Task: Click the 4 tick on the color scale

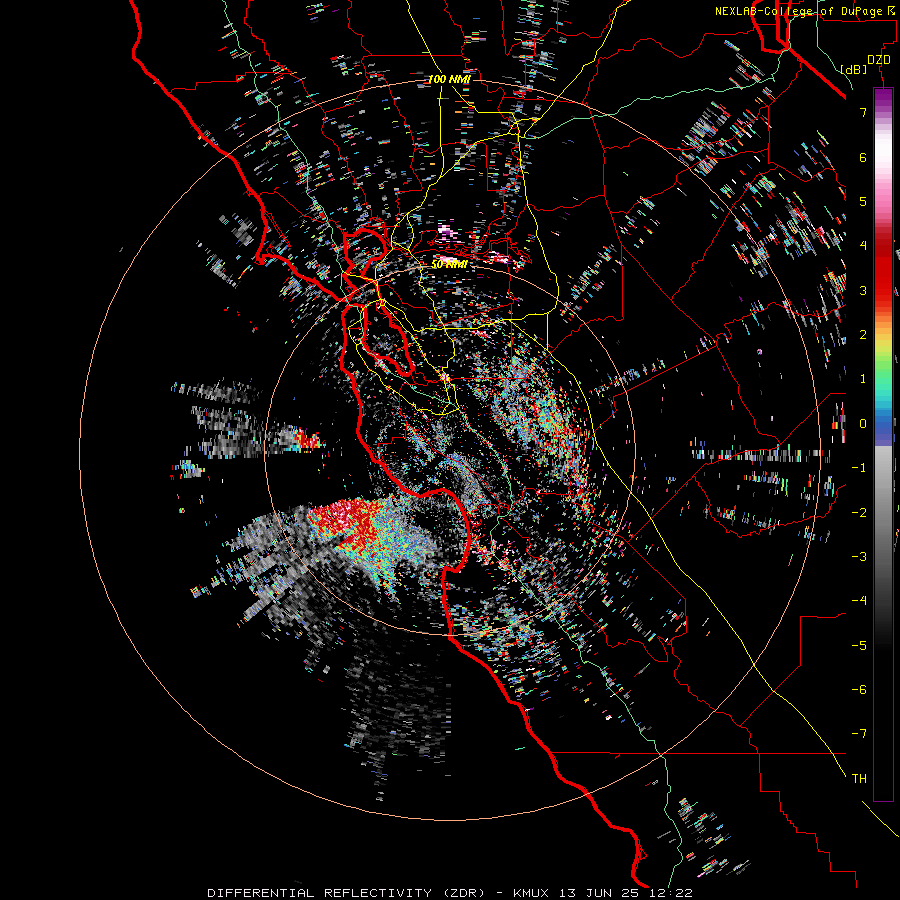Action: [x=863, y=246]
